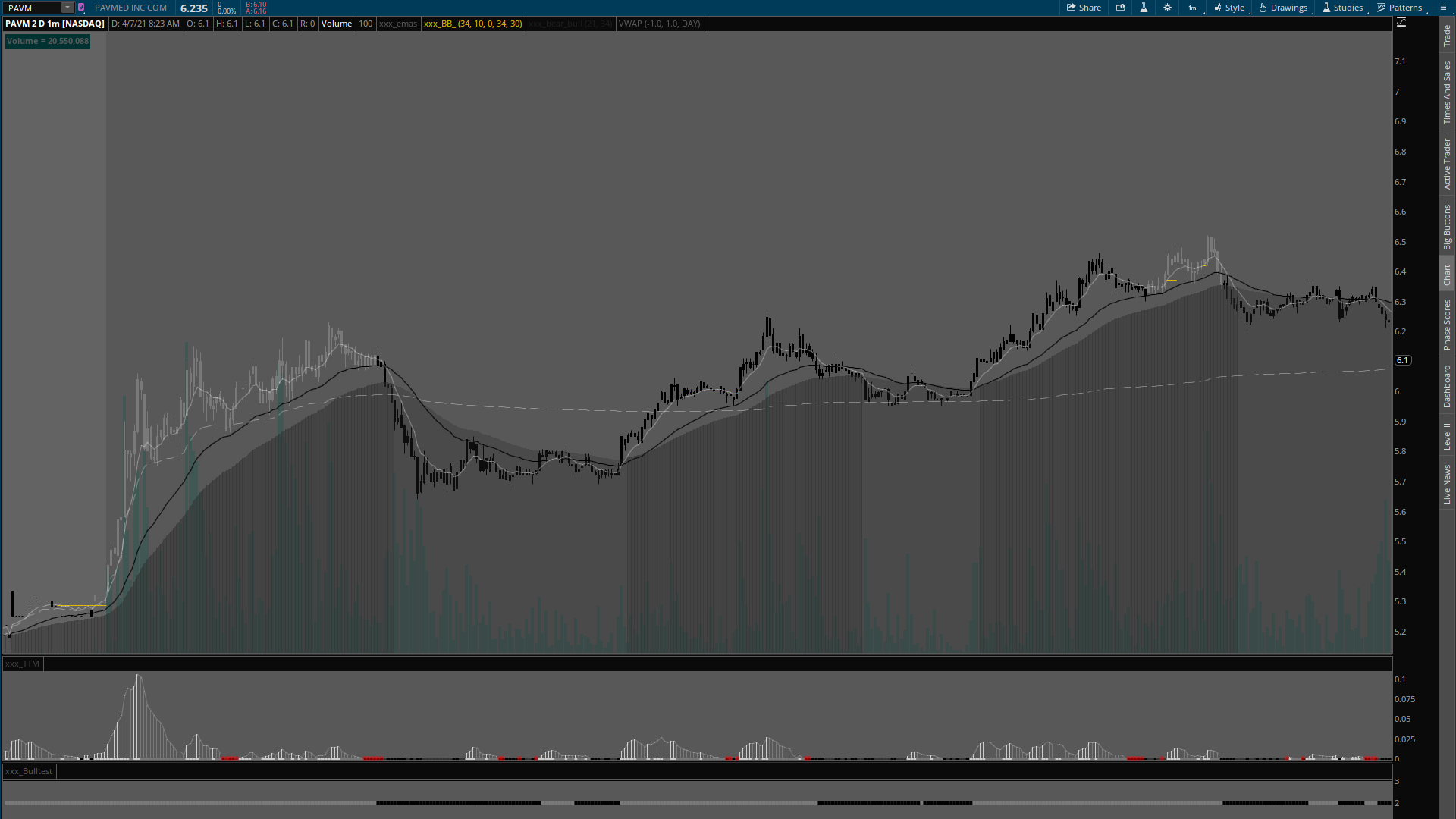Open the Times And Sales sidebar tab
This screenshot has width=1456, height=819.
1447,93
